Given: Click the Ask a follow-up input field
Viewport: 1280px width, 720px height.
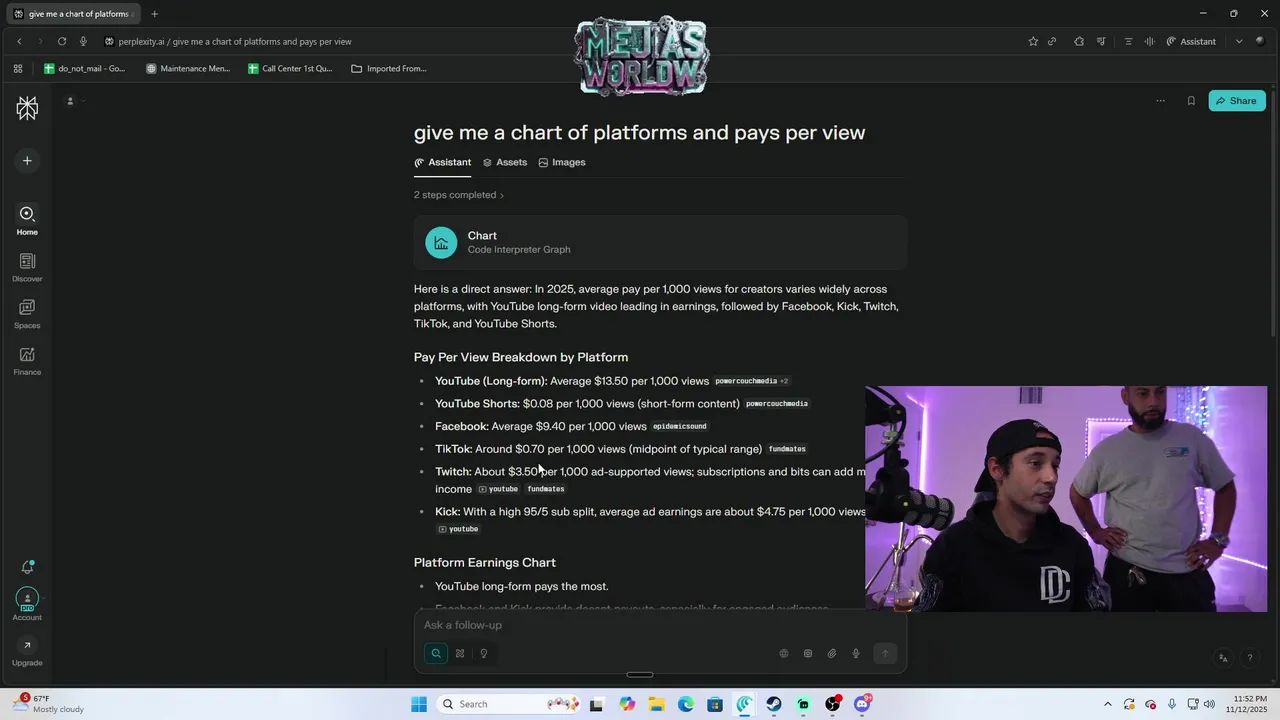Looking at the screenshot, I should (660, 625).
